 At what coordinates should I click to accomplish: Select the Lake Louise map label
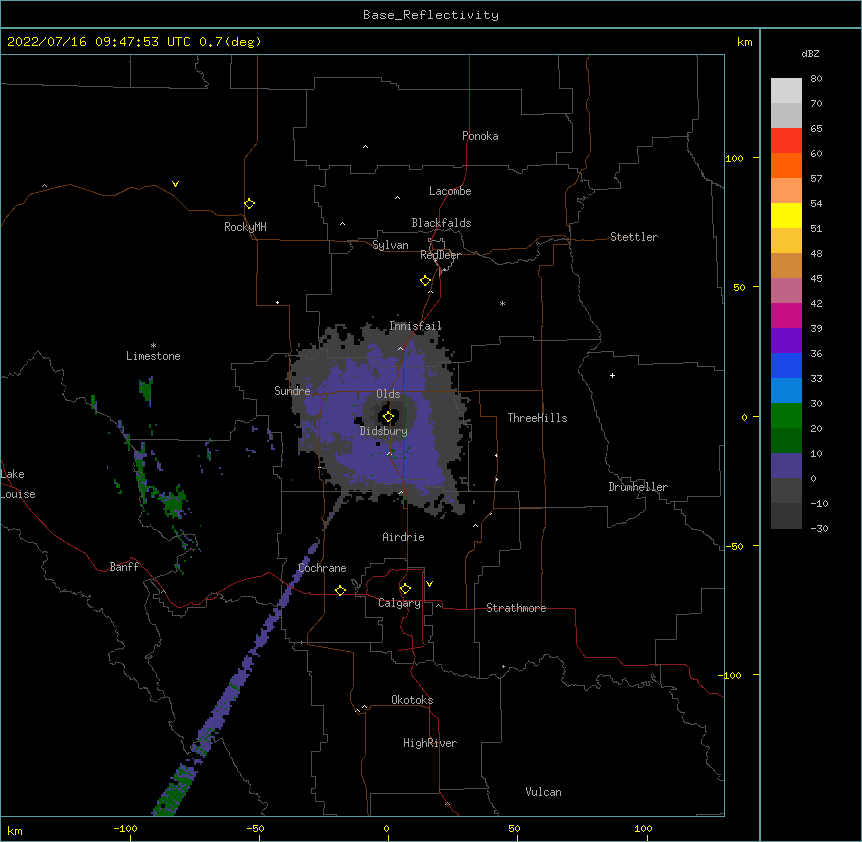pyautogui.click(x=18, y=484)
